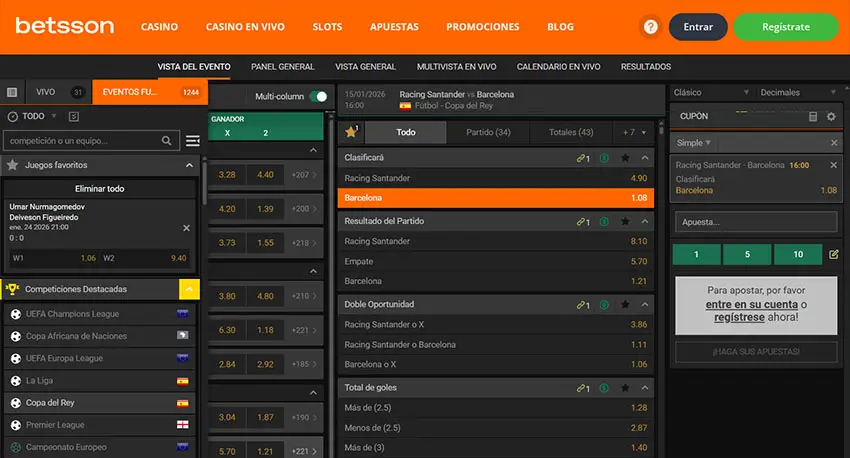The width and height of the screenshot is (850, 458).
Task: Favorite the Resultado del Partido market star
Action: (x=625, y=221)
